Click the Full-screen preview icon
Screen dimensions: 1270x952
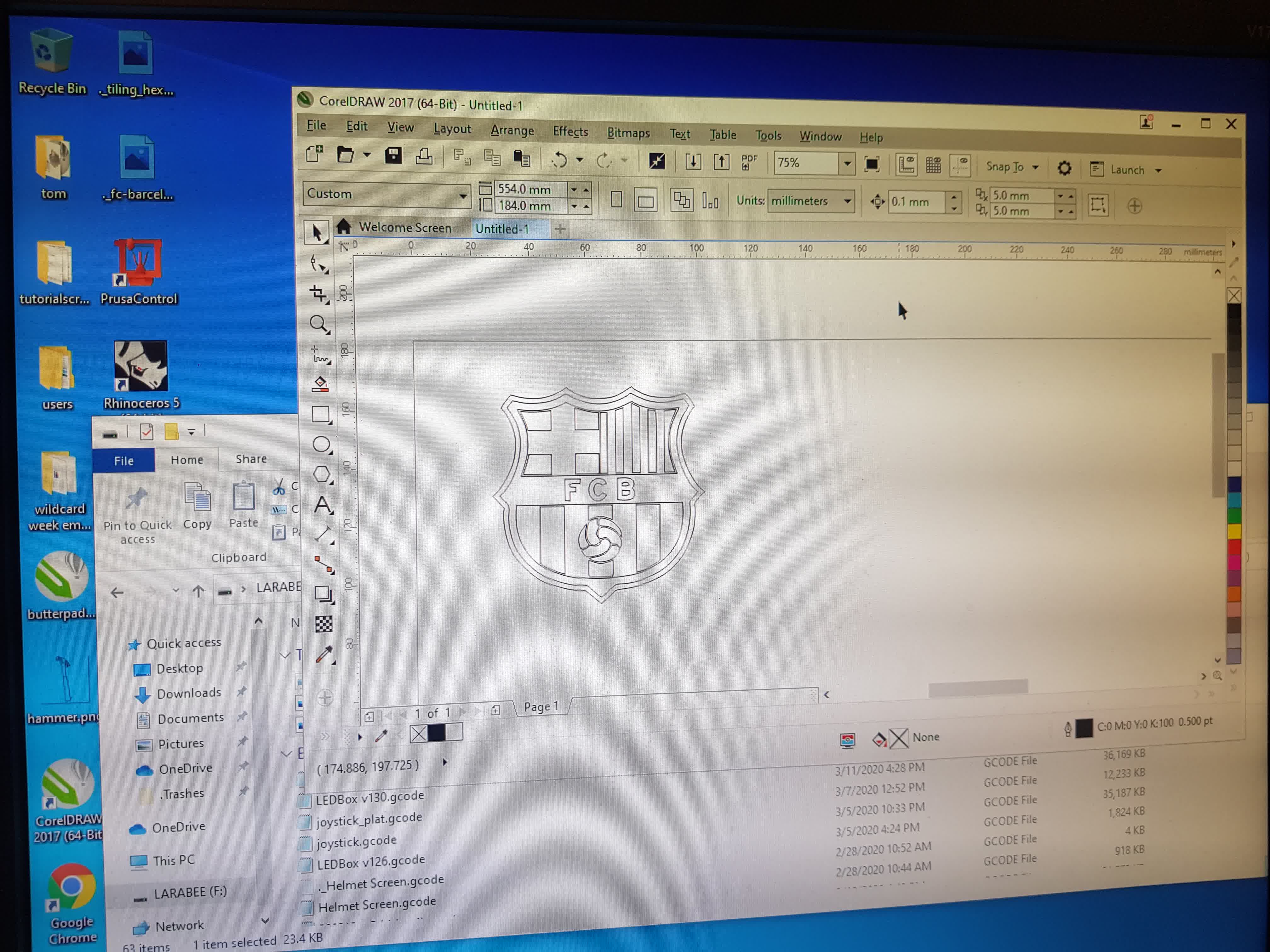(872, 165)
